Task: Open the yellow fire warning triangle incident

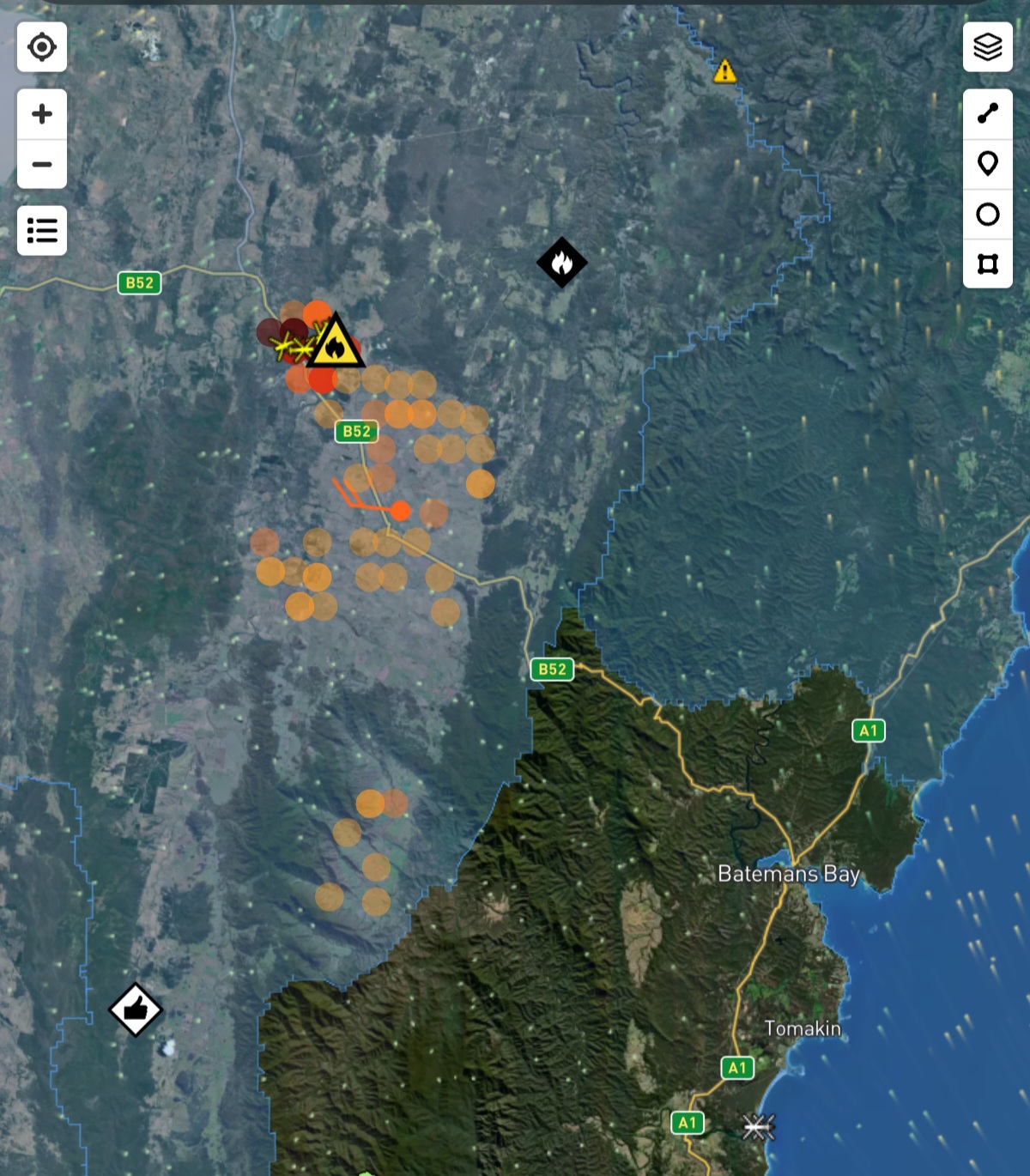Action: pos(335,342)
